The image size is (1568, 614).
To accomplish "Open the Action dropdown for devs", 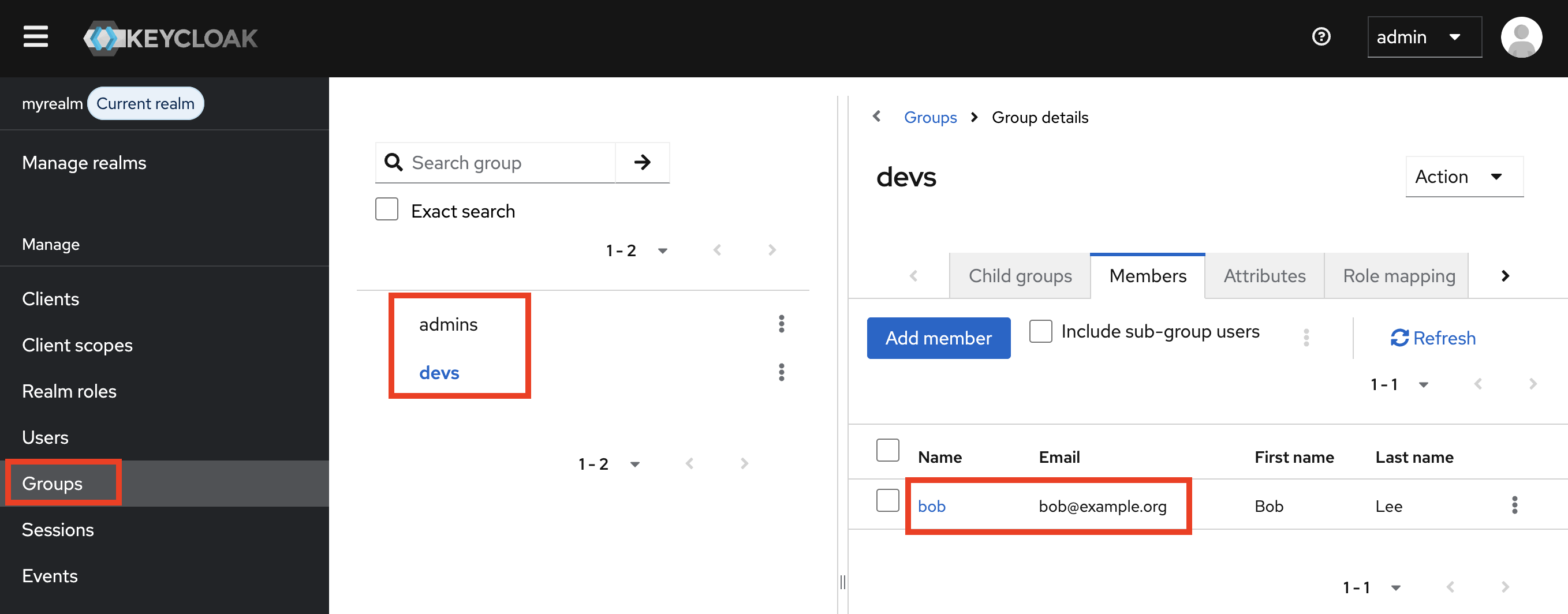I will (x=1464, y=177).
